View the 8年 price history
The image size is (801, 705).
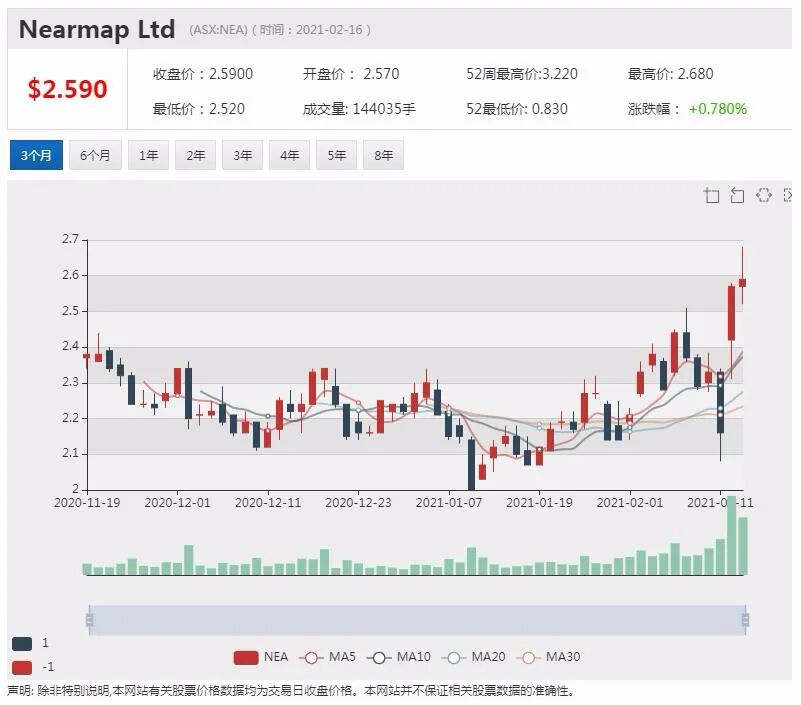pyautogui.click(x=383, y=155)
